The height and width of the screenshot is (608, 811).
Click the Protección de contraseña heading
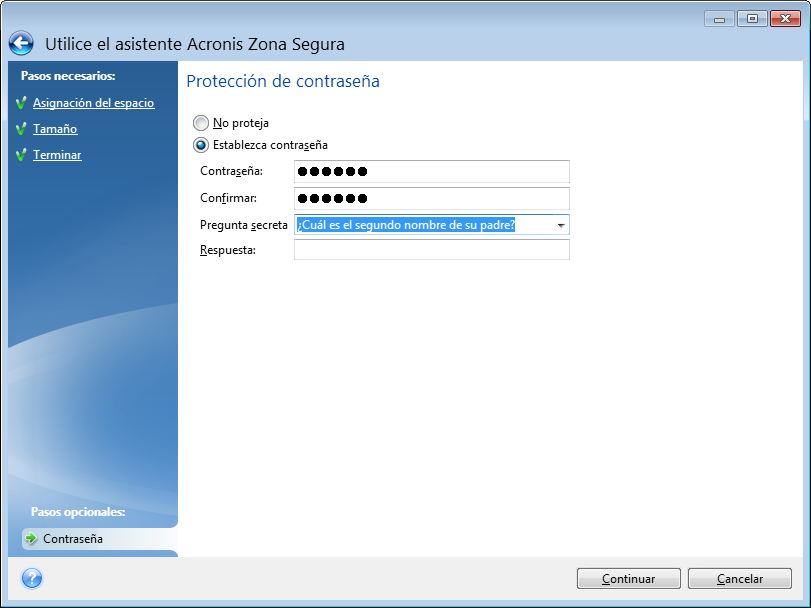click(x=283, y=81)
